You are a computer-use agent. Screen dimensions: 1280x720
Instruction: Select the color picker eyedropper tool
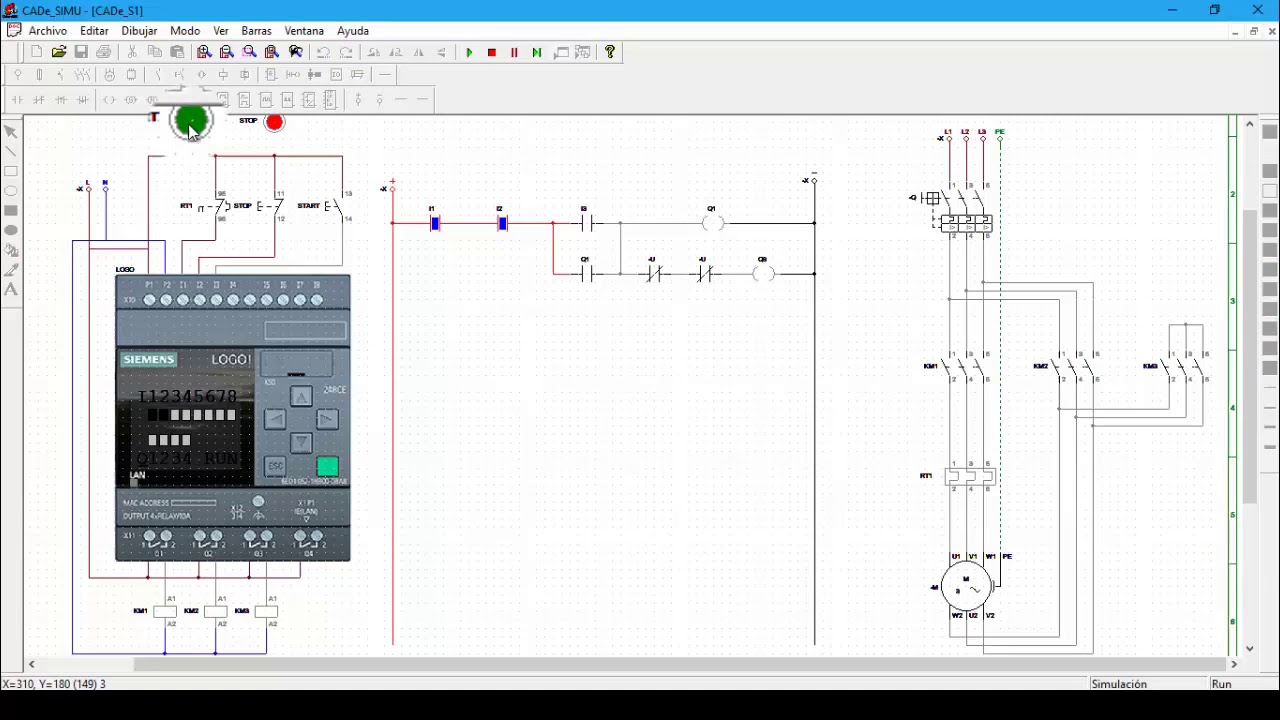point(11,270)
